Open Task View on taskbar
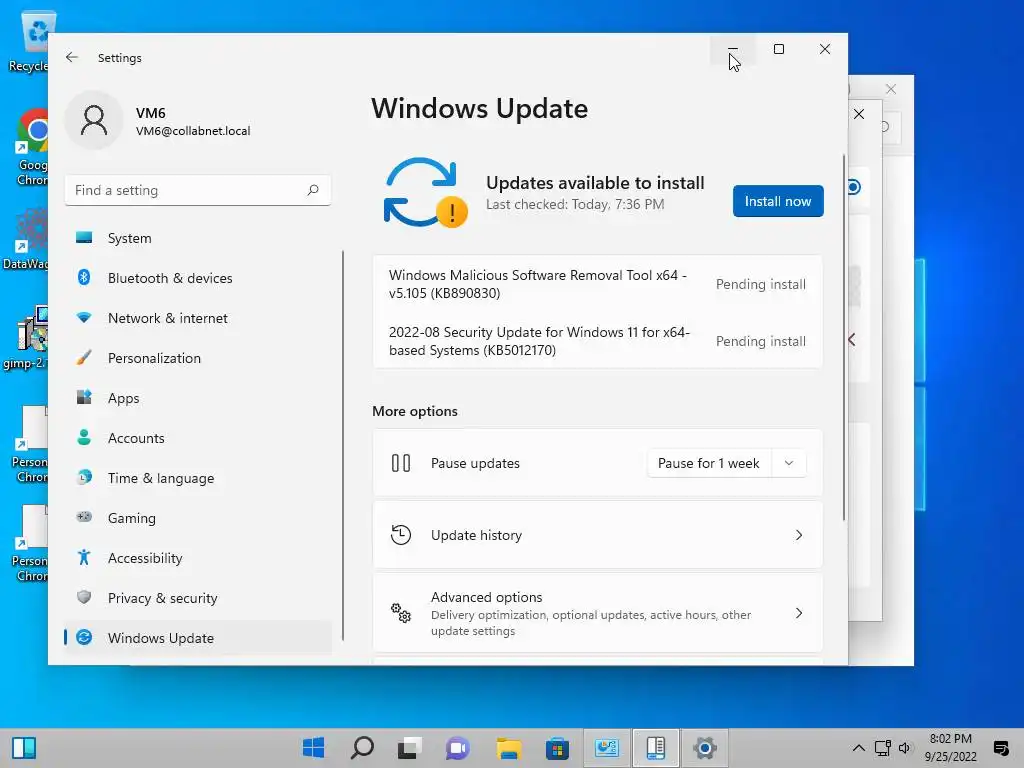This screenshot has height=768, width=1024. click(410, 748)
